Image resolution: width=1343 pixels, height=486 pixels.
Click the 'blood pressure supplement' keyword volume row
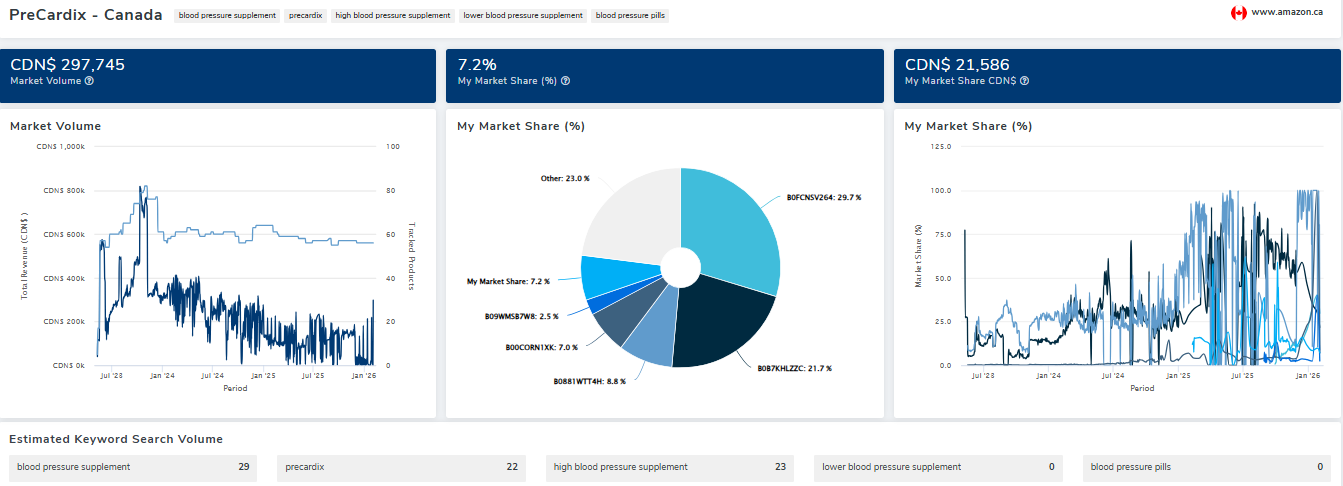(x=133, y=467)
